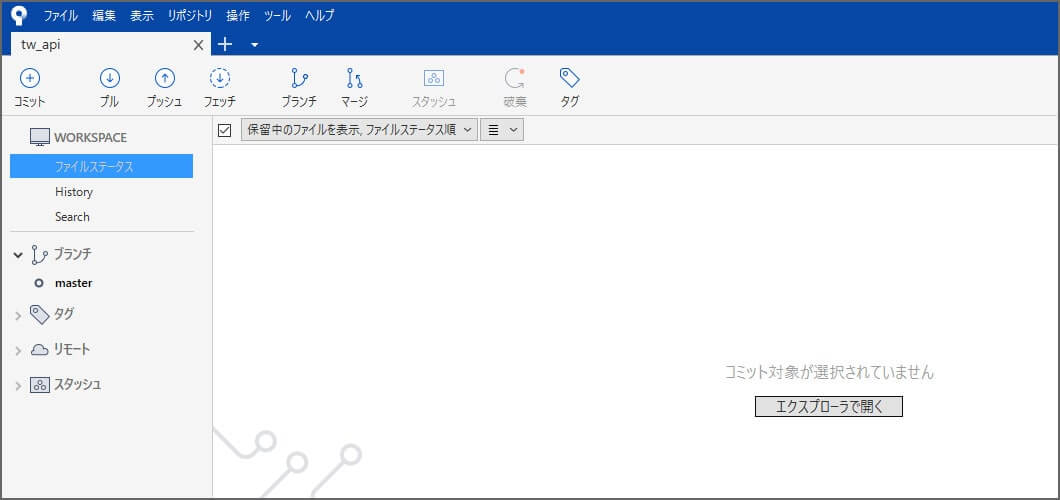Click the Stash (スタッシュ) toolbar icon
This screenshot has width=1060, height=500.
click(x=434, y=79)
